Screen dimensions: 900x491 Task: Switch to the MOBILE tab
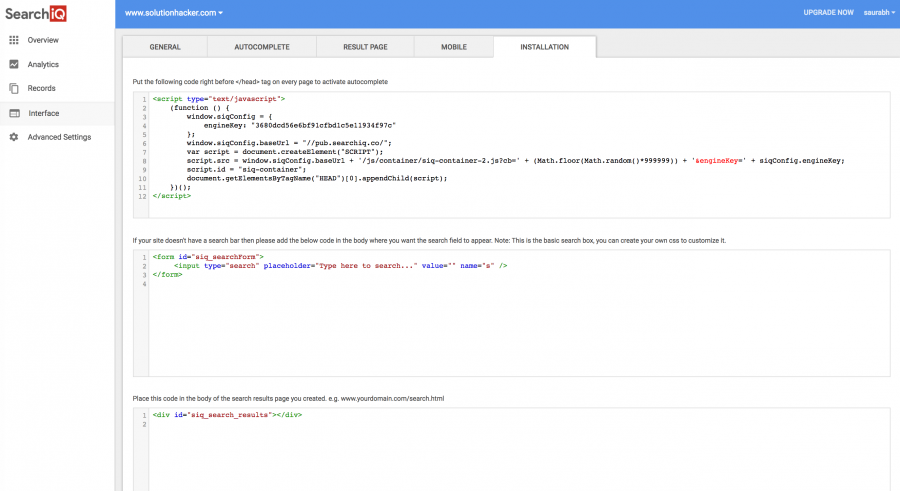(453, 47)
